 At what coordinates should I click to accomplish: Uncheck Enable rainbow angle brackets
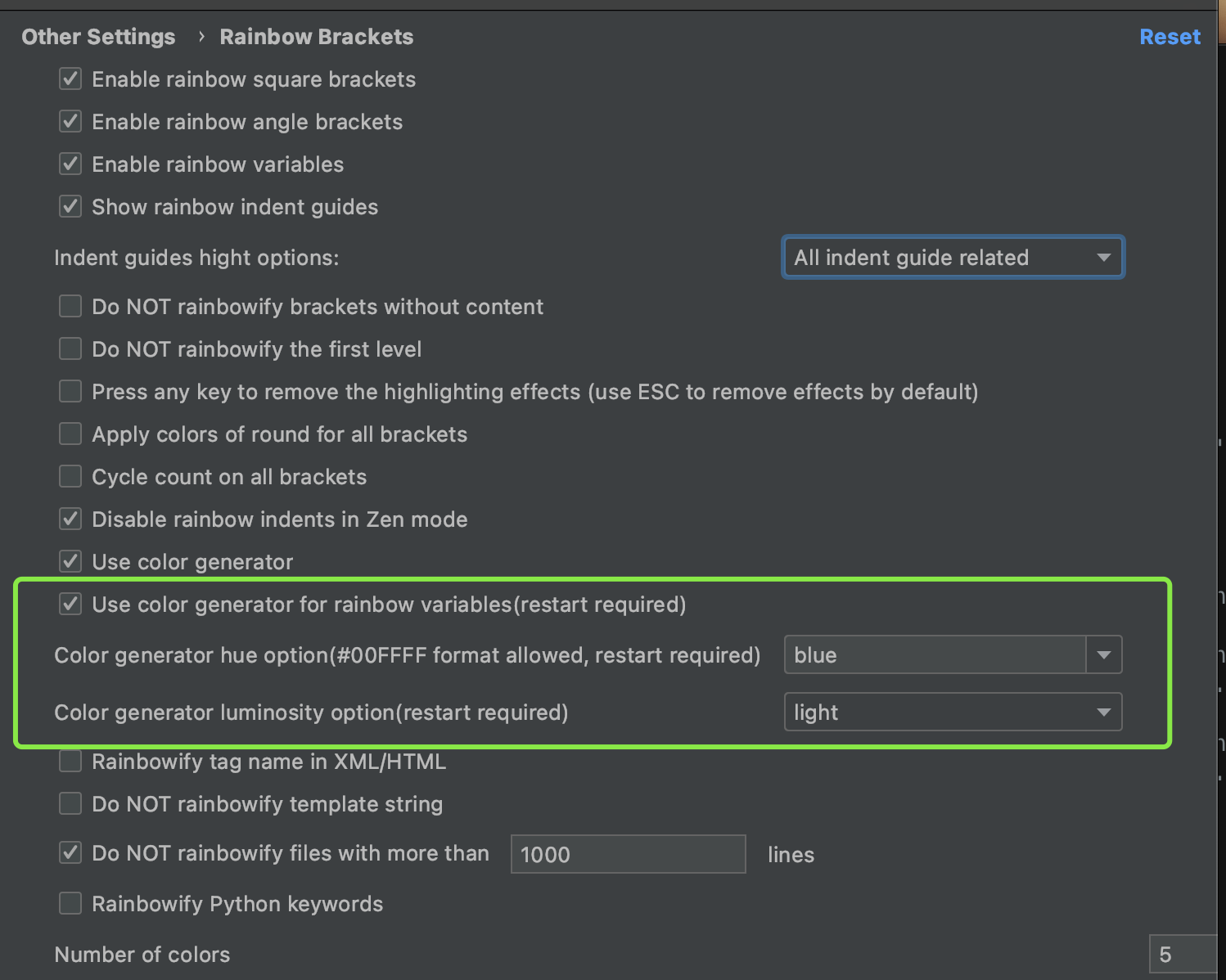coord(70,122)
